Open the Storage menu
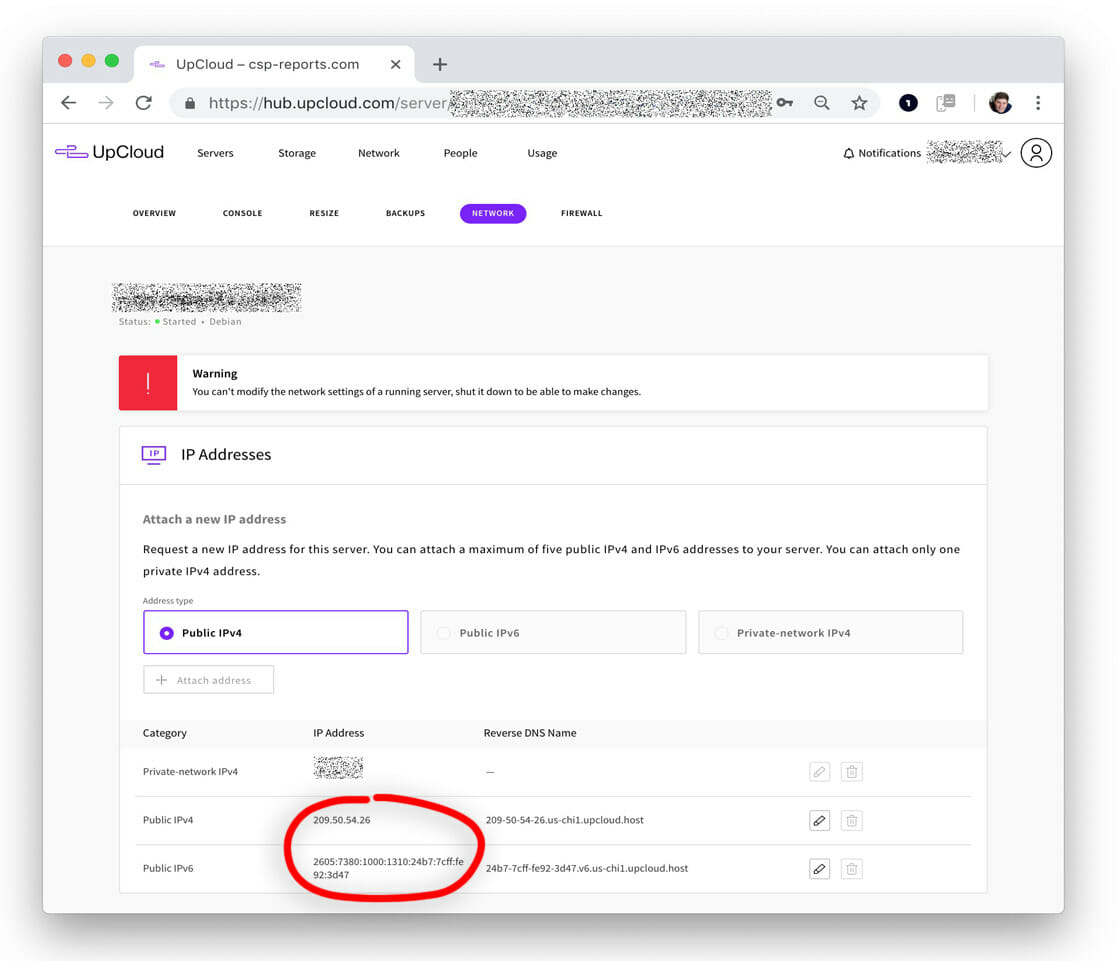1120x961 pixels. pyautogui.click(x=297, y=153)
